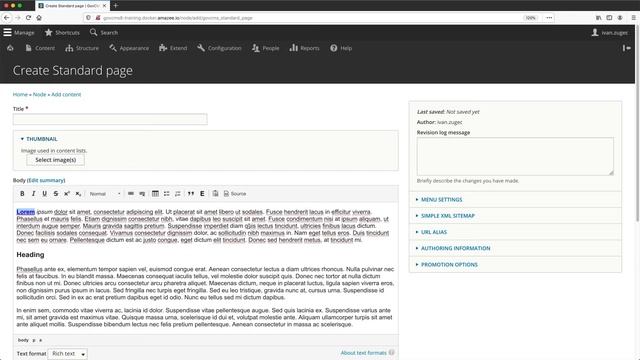Open the Manage hamburger menu
Image resolution: width=640 pixels, height=360 pixels.
(x=19, y=32)
